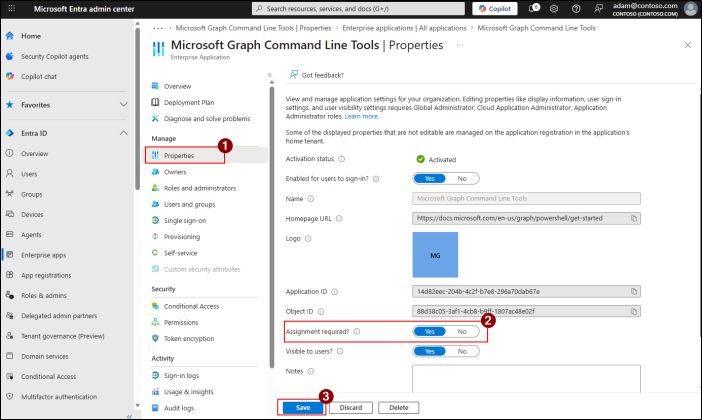Click the Delegated admin partners icon
This screenshot has width=702, height=420.
click(10, 315)
